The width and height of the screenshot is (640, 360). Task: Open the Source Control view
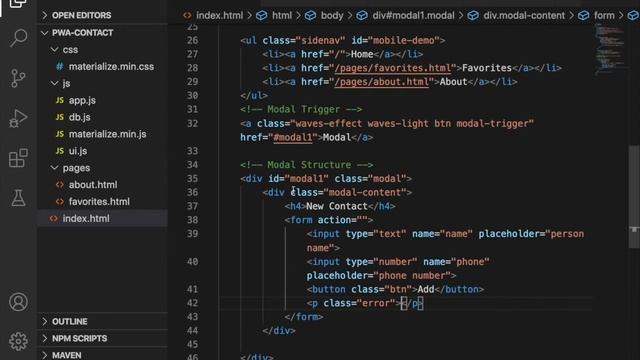point(18,78)
